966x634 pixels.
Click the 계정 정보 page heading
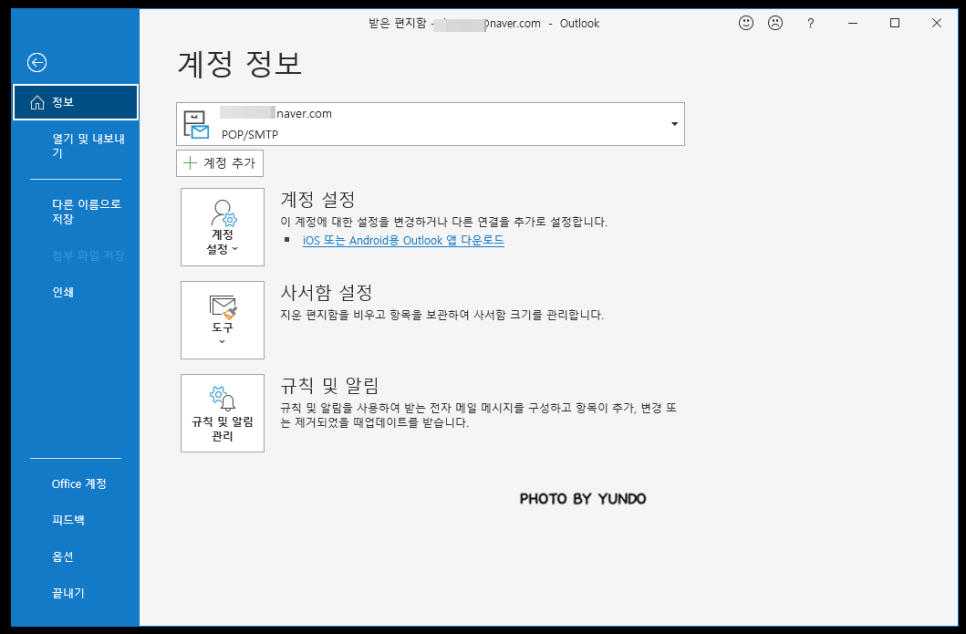point(240,63)
